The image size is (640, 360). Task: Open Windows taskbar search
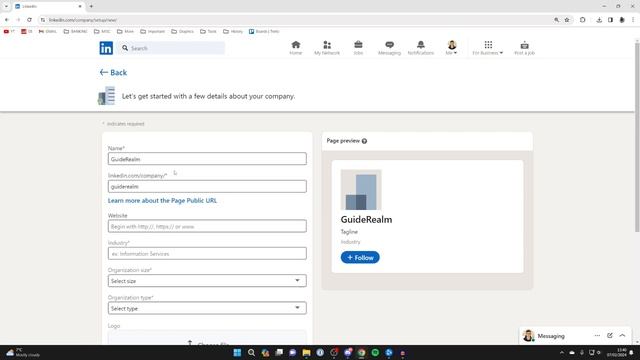pyautogui.click(x=251, y=353)
